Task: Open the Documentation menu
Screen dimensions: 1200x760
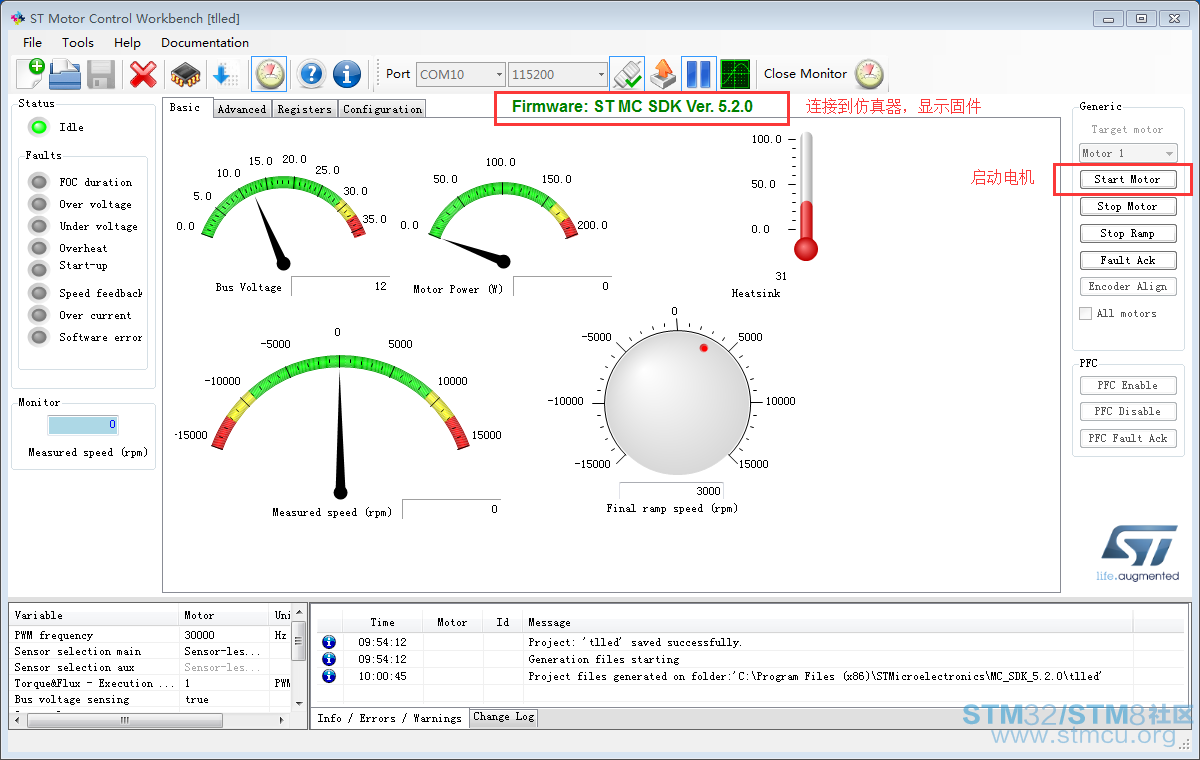Action: coord(205,42)
